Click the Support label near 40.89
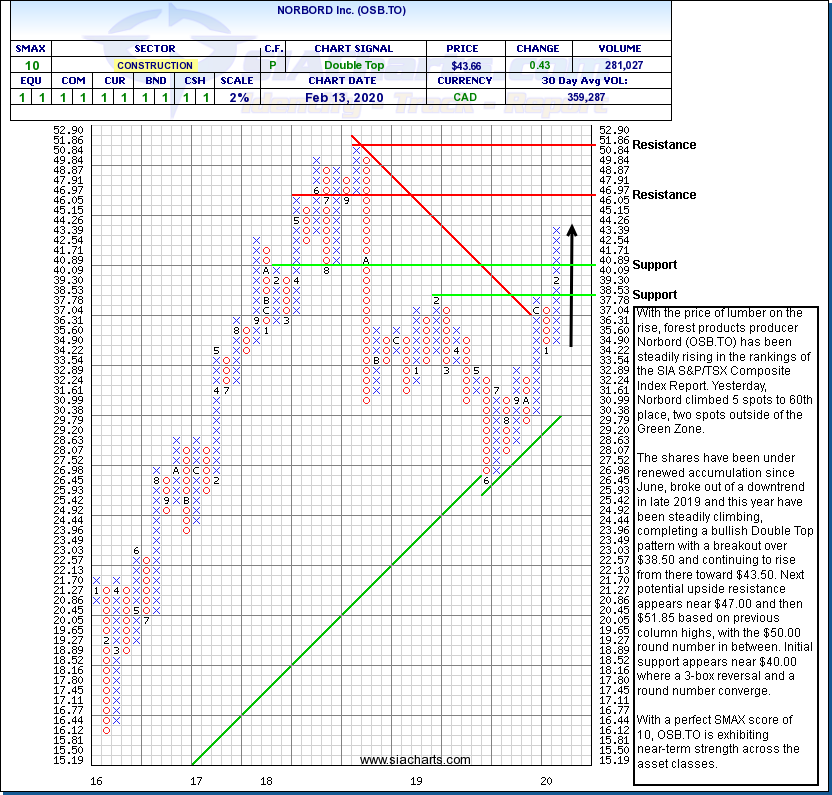 (x=654, y=265)
